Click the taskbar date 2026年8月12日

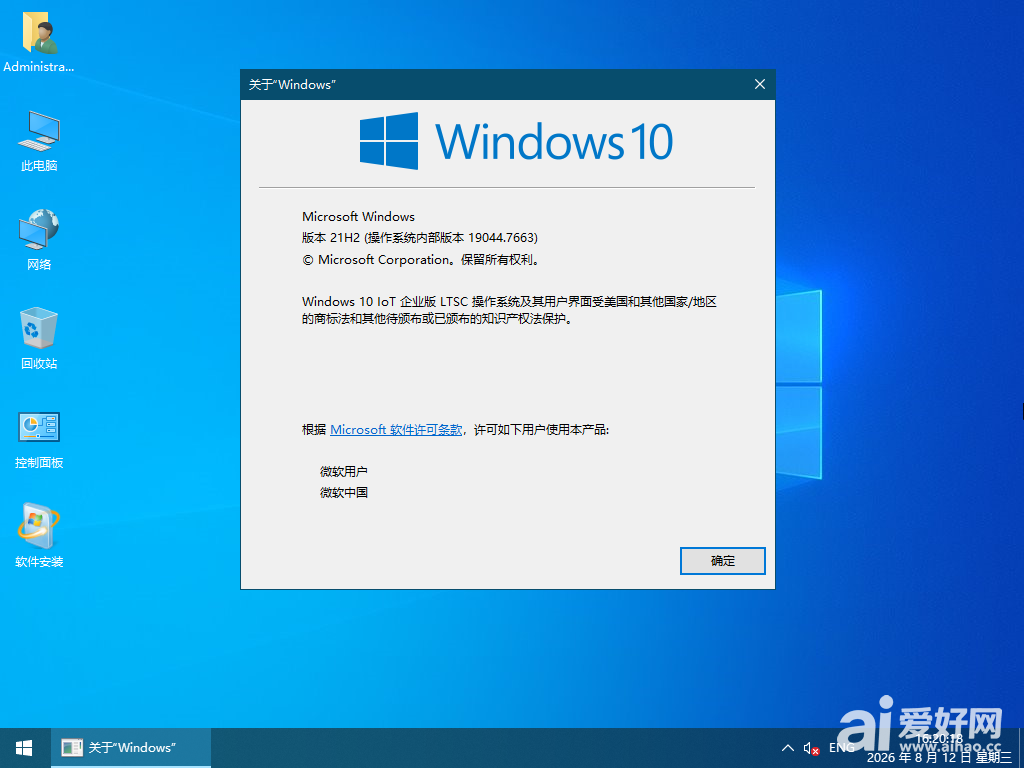[940, 758]
